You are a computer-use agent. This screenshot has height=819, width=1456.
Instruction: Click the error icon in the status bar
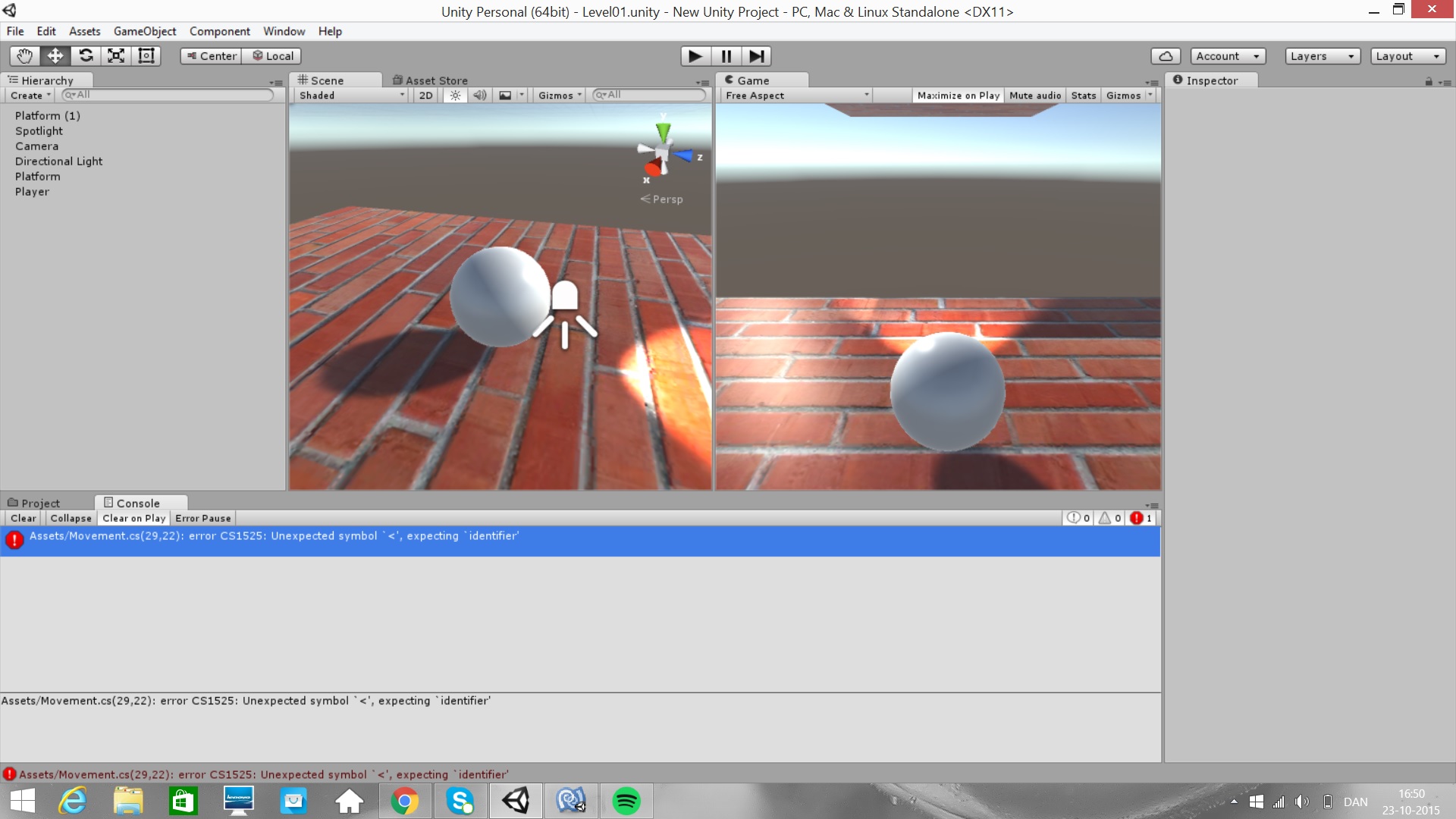pos(9,774)
